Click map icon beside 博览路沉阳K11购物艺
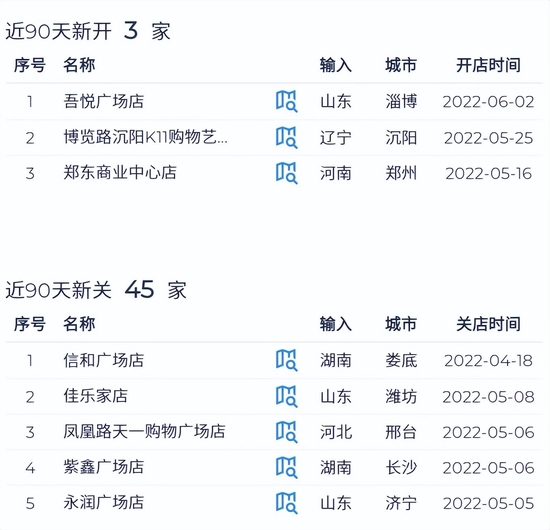 click(x=287, y=137)
